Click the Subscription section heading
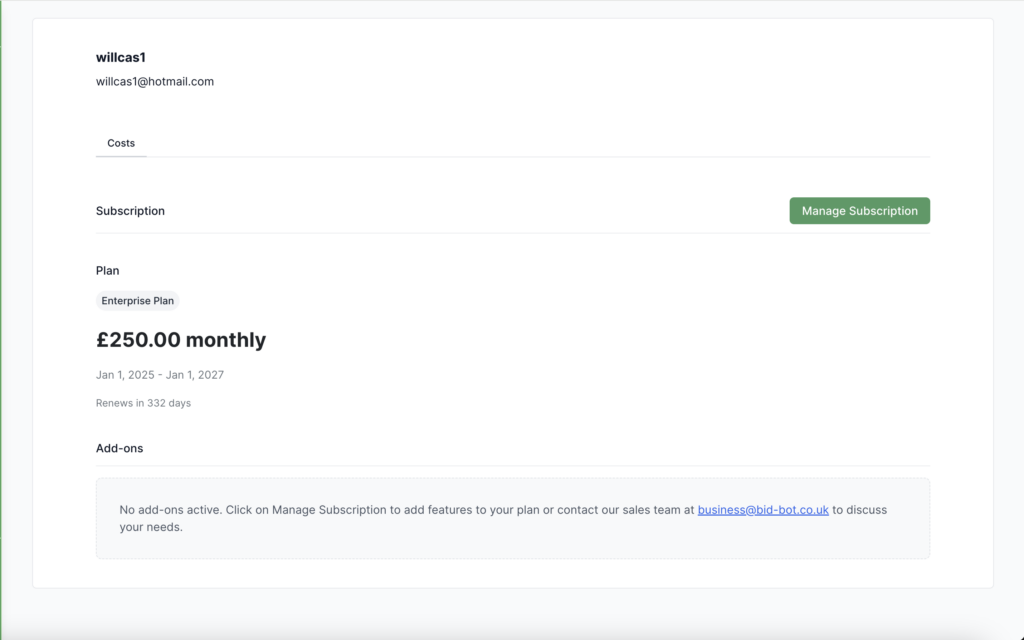1024x640 pixels. 130,211
